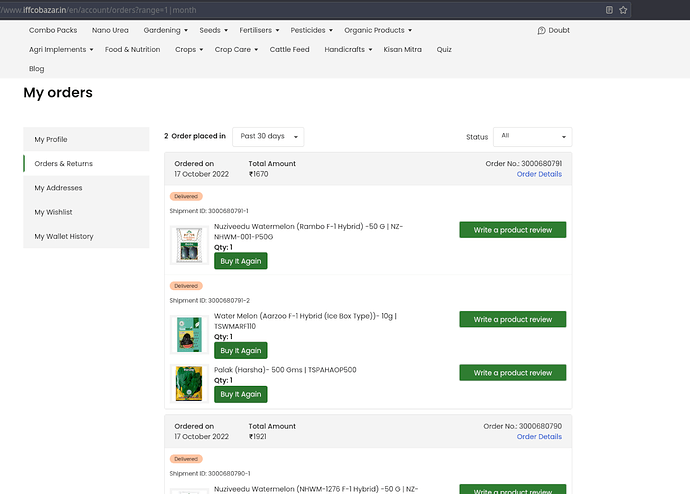Select the ₹1670 total amount text

[x=258, y=174]
